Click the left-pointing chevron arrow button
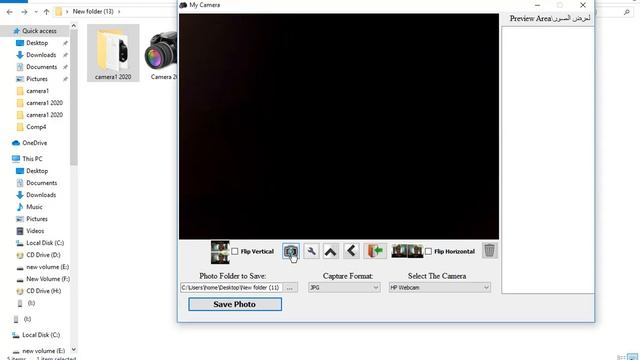The height and width of the screenshot is (360, 640). 351,251
